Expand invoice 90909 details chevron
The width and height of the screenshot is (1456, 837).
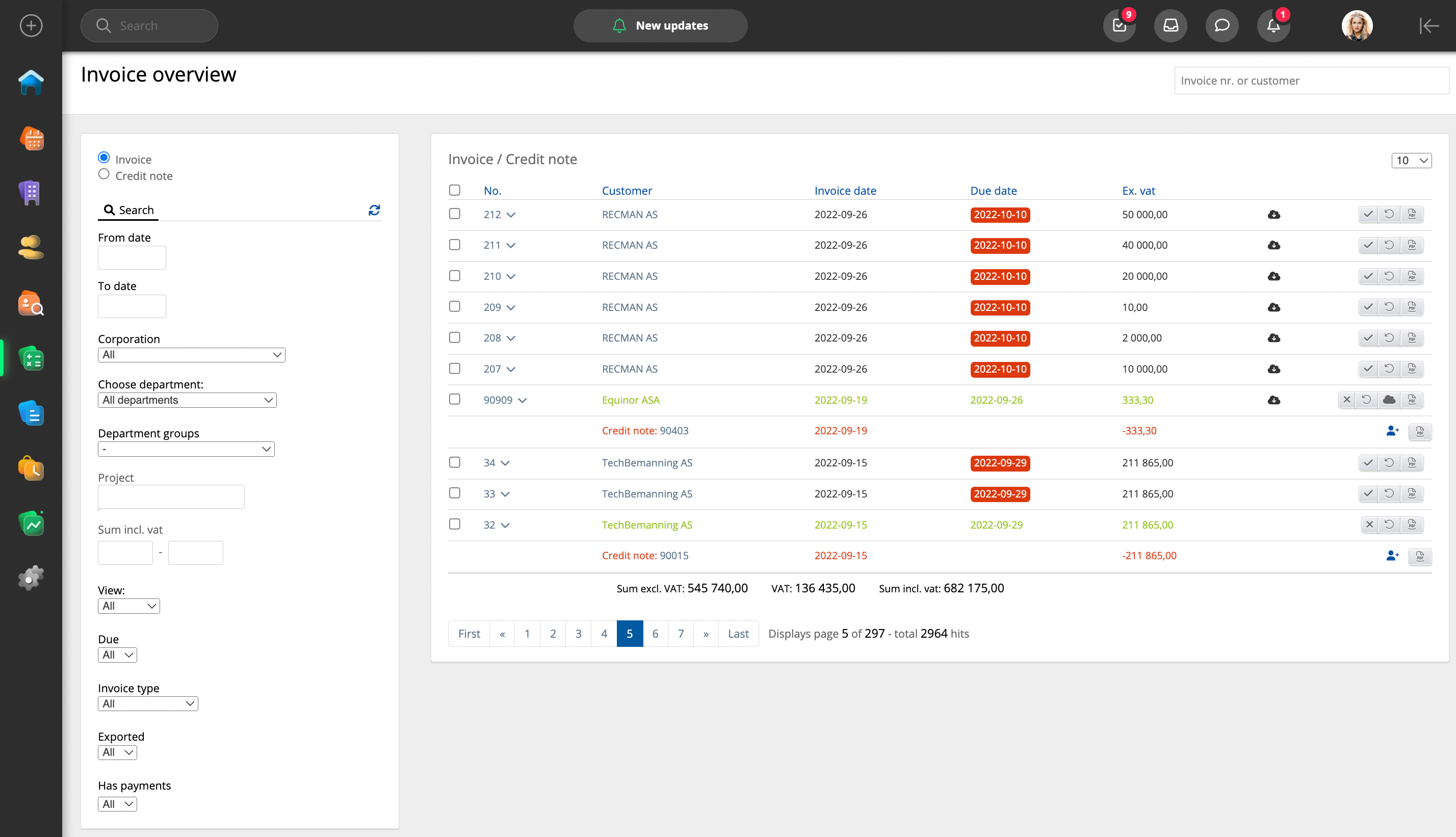point(523,400)
